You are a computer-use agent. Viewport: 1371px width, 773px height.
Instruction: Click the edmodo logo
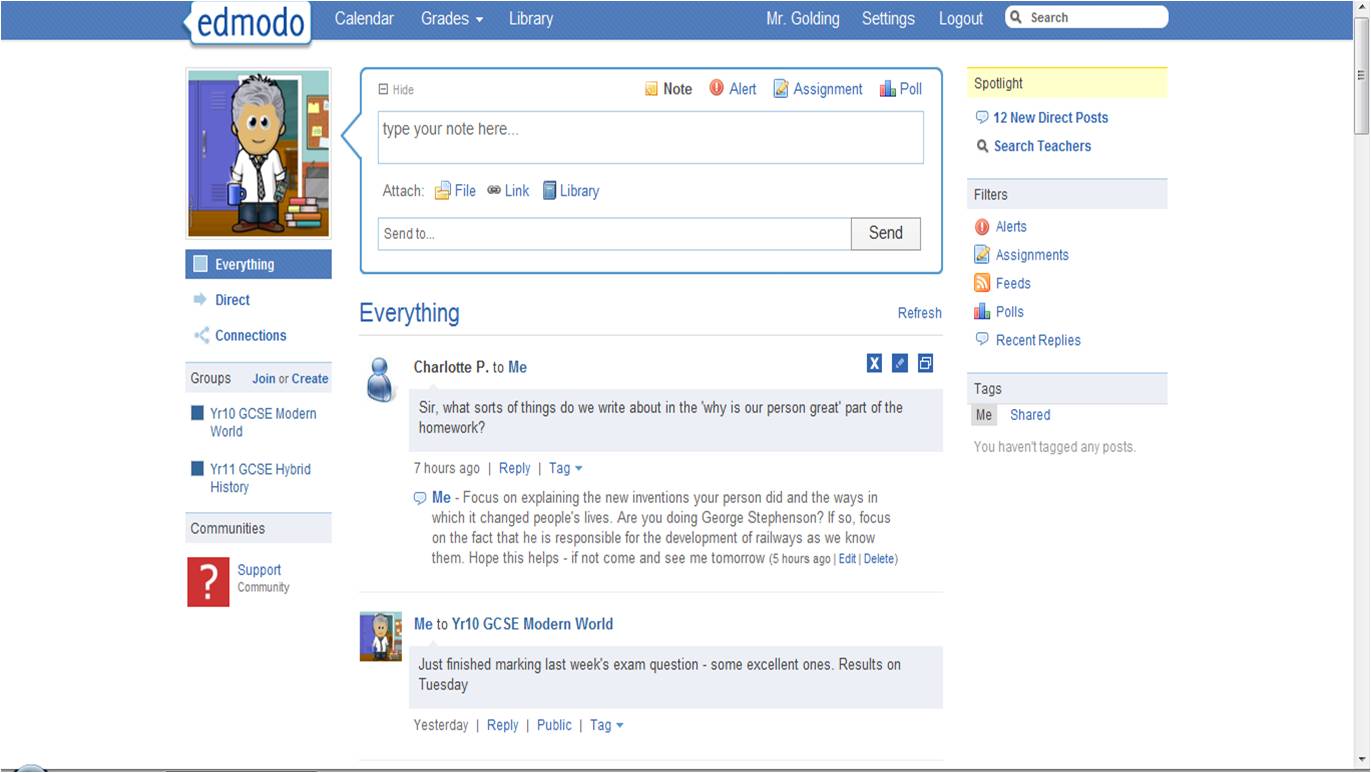tap(249, 23)
